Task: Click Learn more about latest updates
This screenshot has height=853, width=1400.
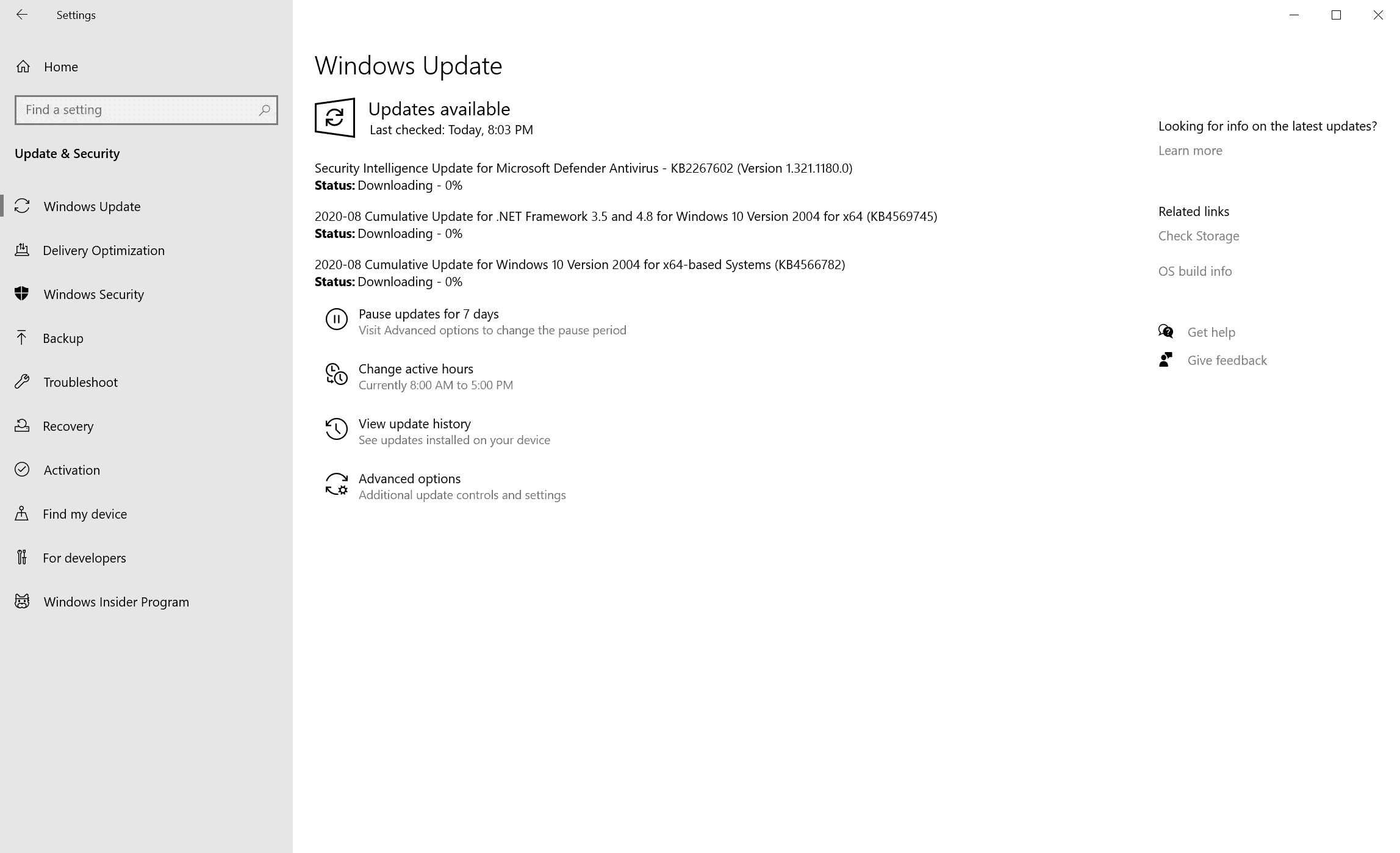Action: pos(1190,150)
